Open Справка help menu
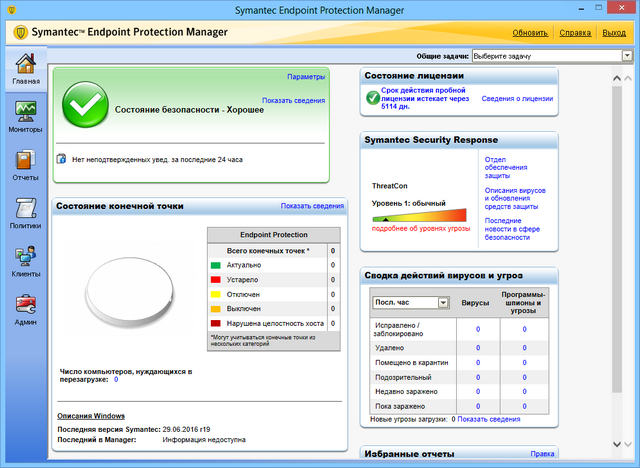Image resolution: width=640 pixels, height=468 pixels. pos(575,33)
